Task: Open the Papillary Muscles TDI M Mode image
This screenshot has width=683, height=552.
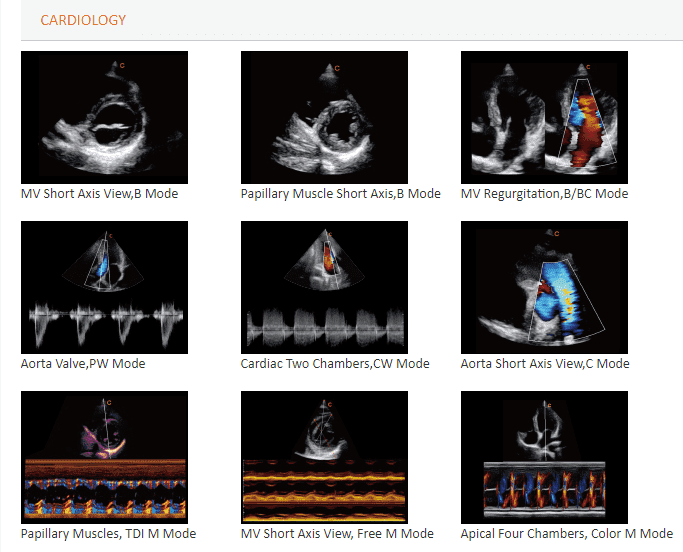Action: 104,457
